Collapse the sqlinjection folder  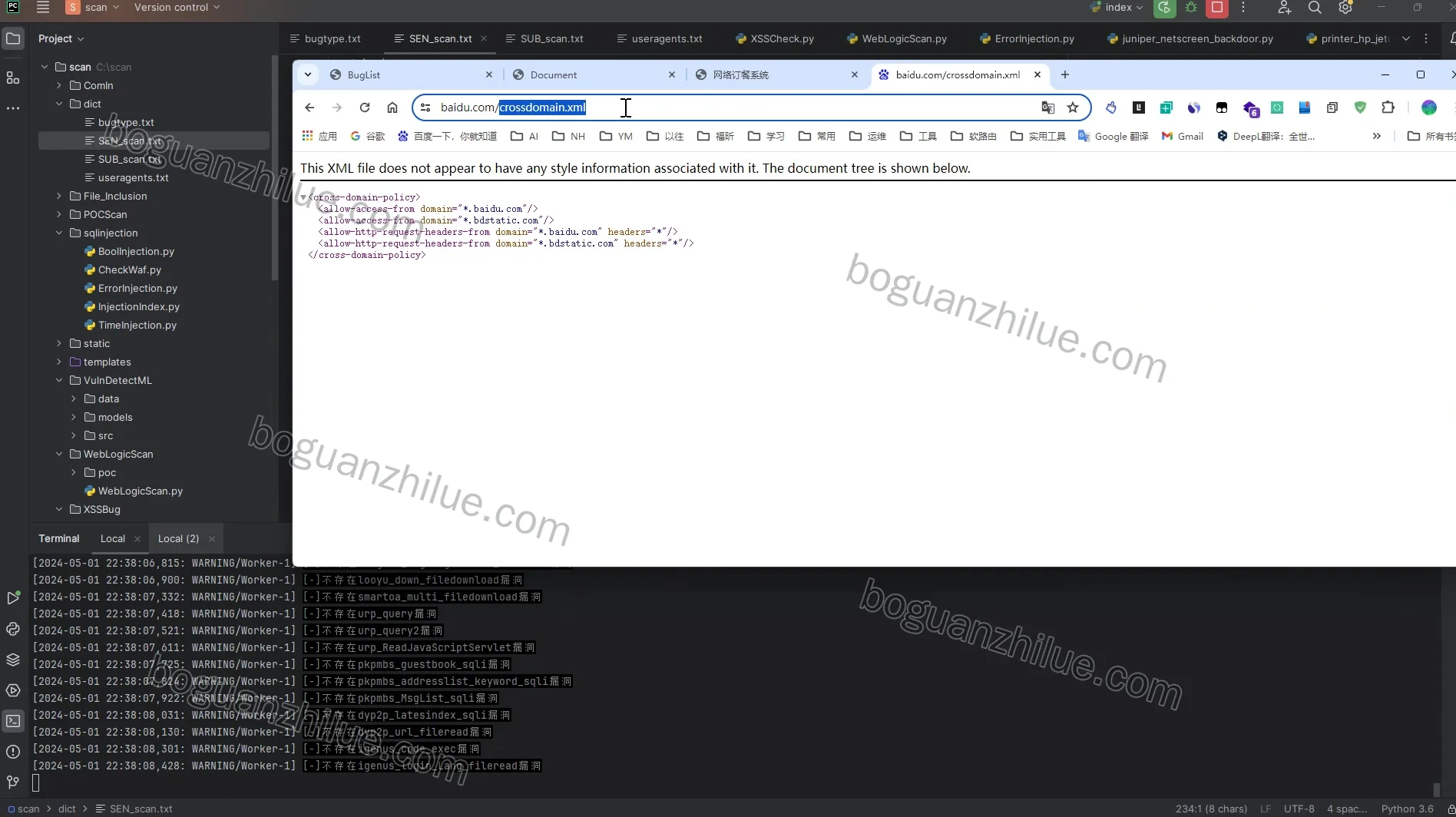point(59,233)
